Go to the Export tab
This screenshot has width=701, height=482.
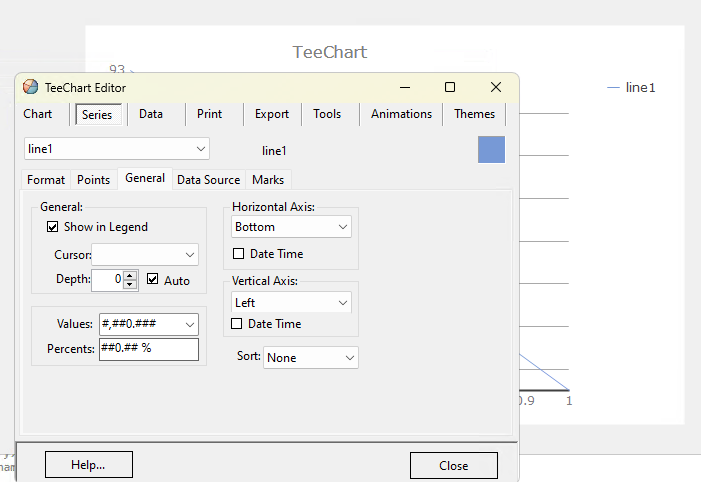[272, 114]
